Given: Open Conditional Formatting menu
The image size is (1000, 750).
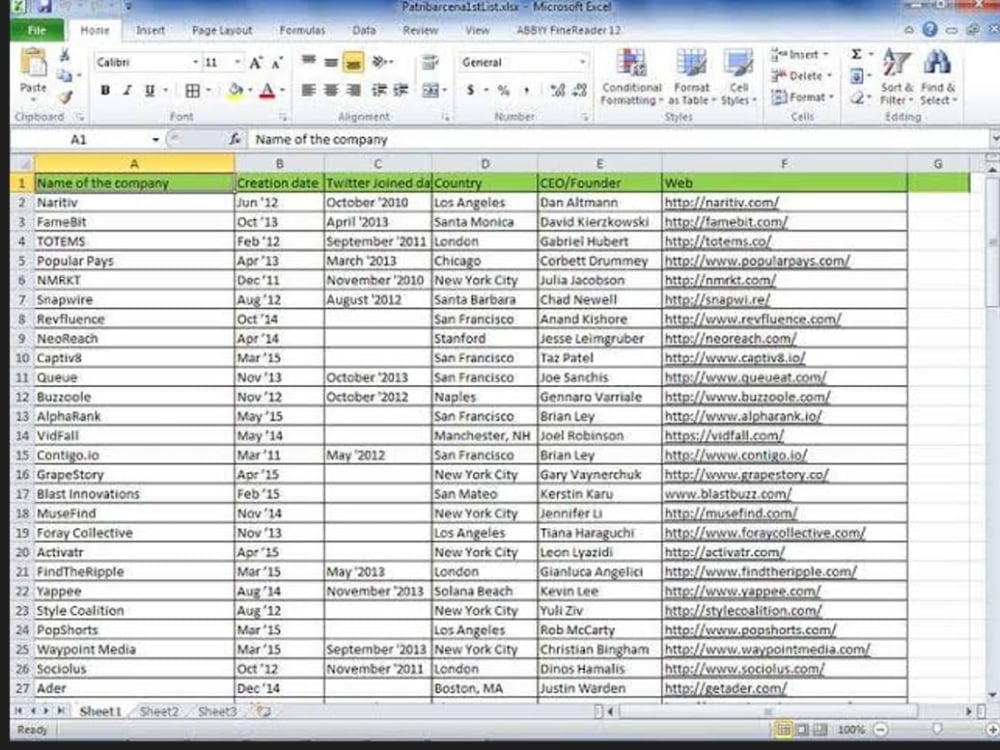Looking at the screenshot, I should pyautogui.click(x=631, y=77).
